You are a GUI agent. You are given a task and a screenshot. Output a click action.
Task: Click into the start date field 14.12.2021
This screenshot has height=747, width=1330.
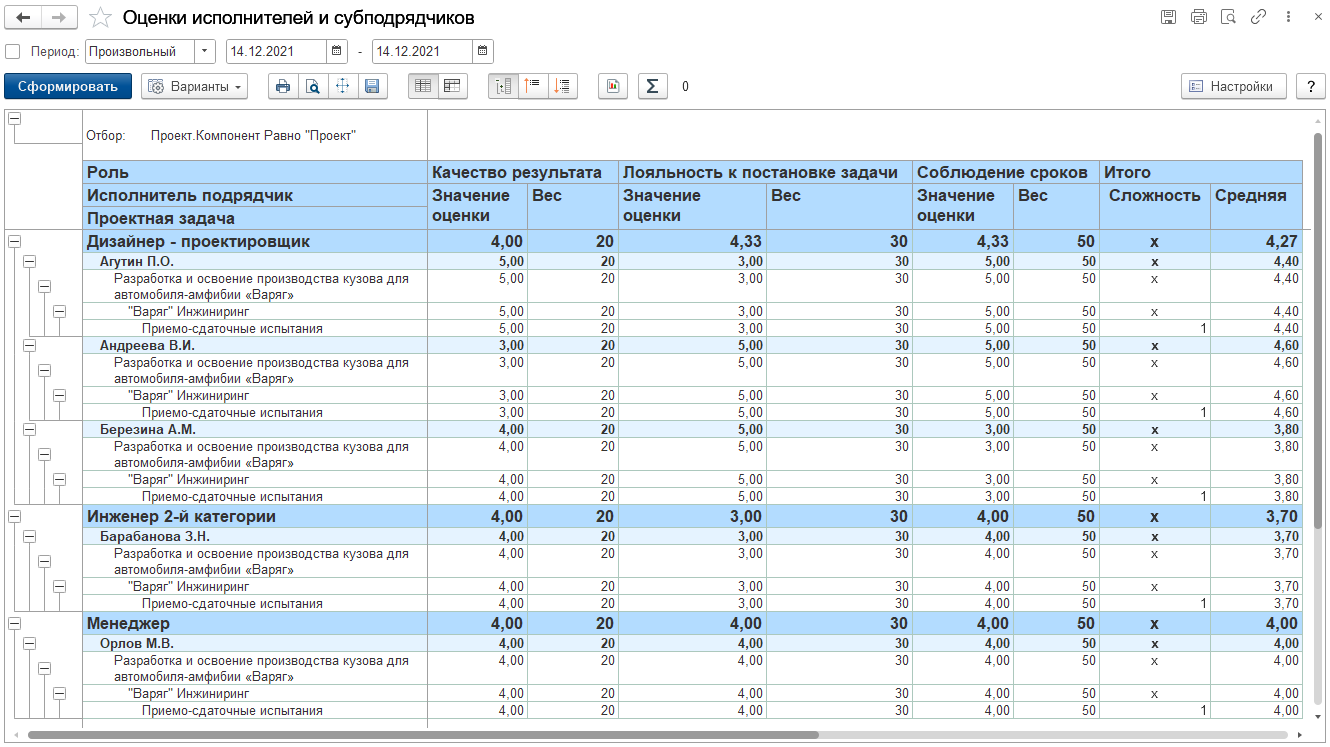click(277, 51)
